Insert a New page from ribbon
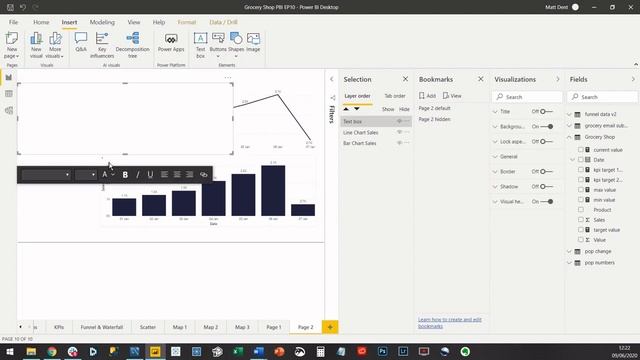Viewport: 640px width, 360px height. click(12, 45)
